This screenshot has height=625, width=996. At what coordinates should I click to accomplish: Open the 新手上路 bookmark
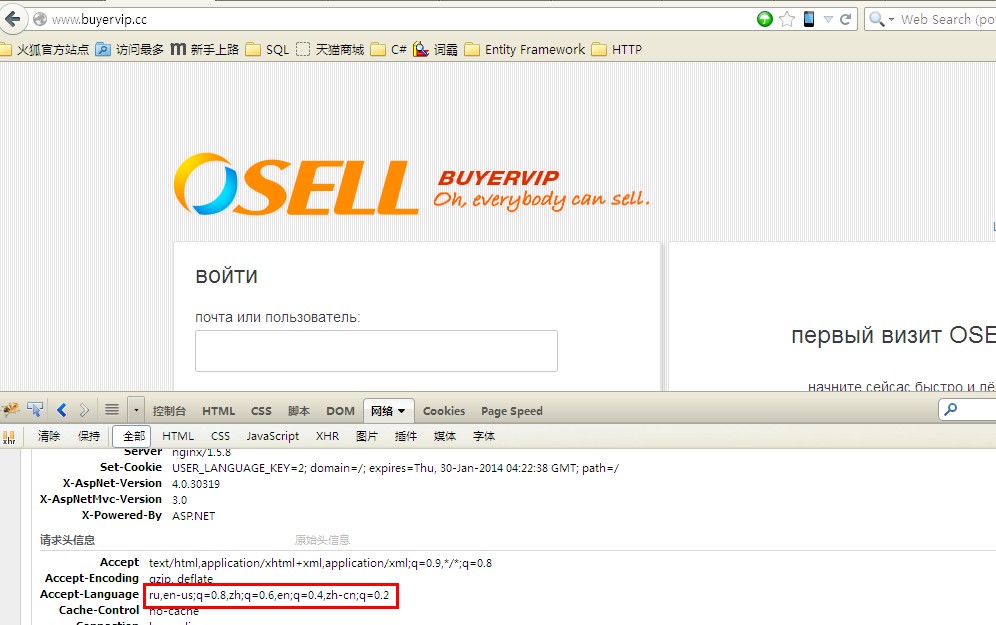coord(205,50)
